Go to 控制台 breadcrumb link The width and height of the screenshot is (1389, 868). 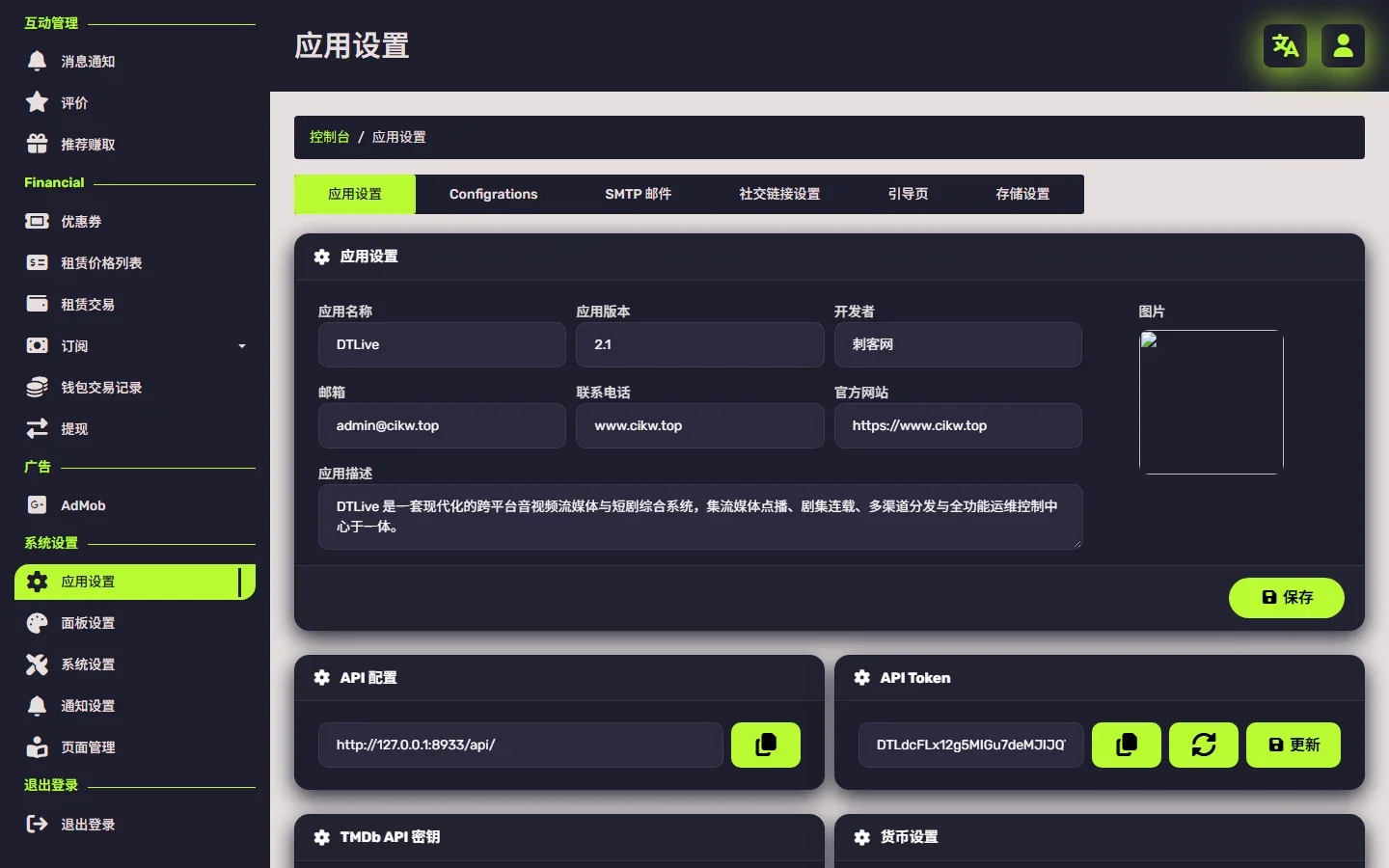tap(330, 137)
